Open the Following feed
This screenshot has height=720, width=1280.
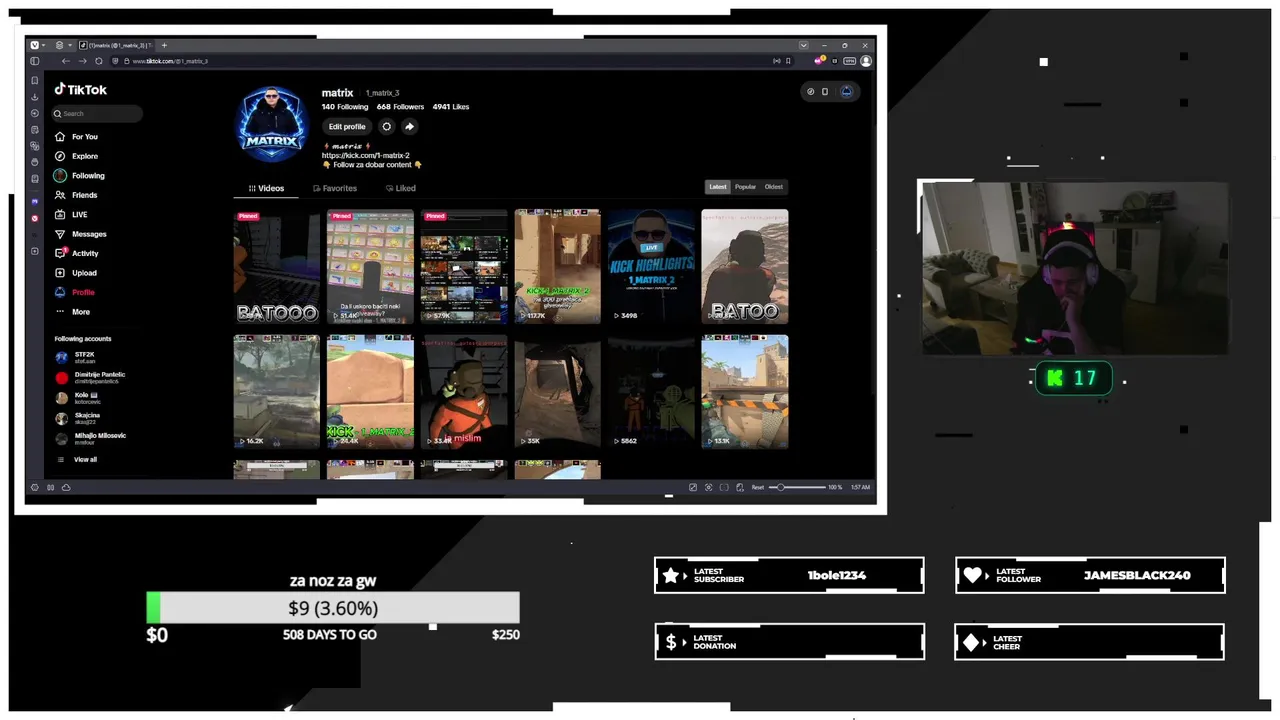[x=79, y=176]
